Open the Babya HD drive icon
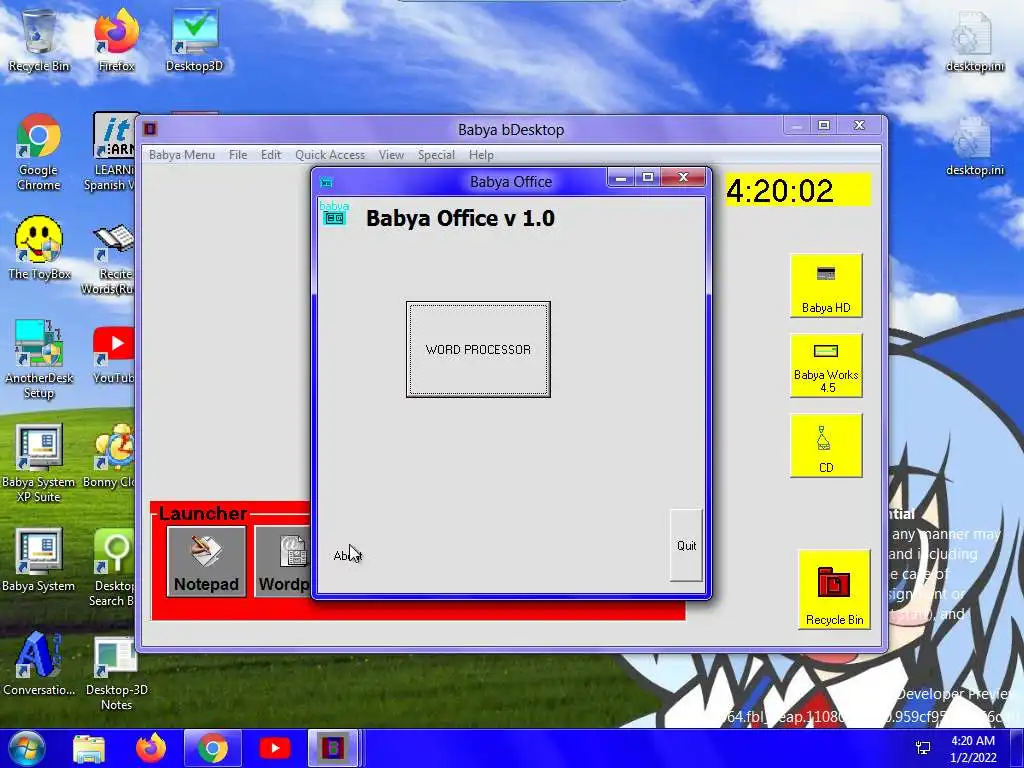1024x768 pixels. coord(826,285)
